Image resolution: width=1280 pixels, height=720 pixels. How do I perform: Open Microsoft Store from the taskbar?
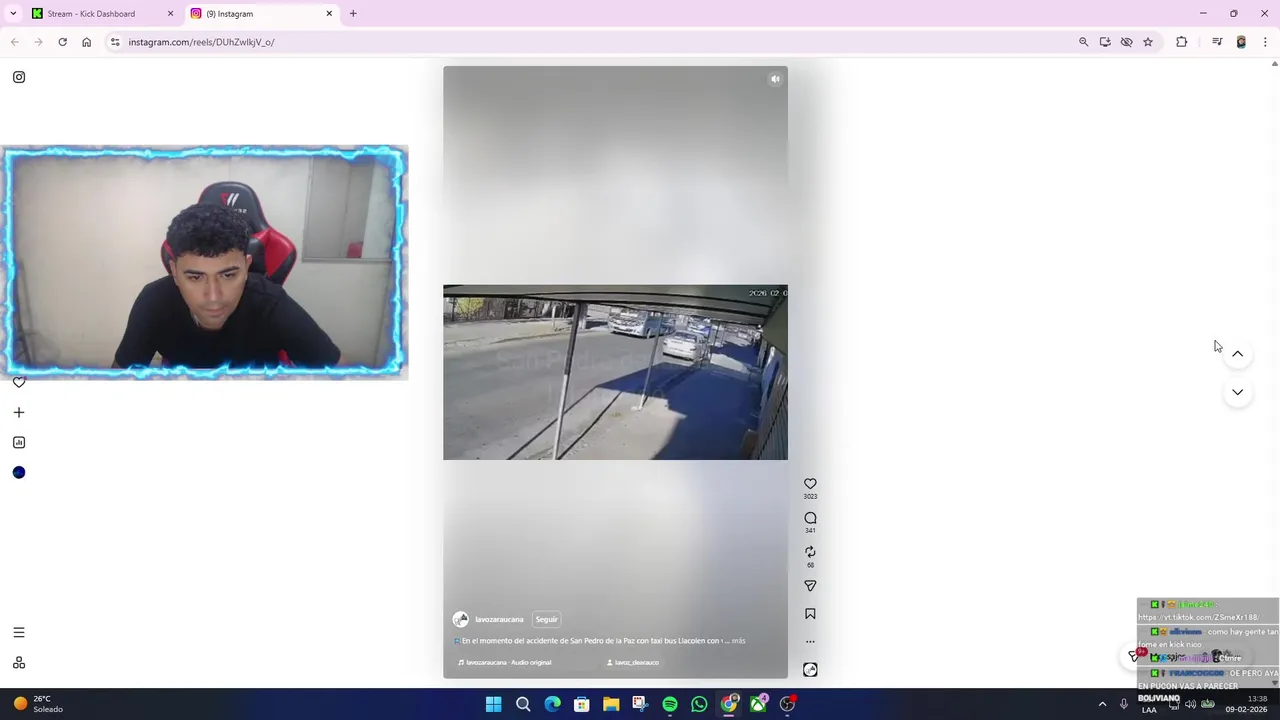pyautogui.click(x=582, y=704)
